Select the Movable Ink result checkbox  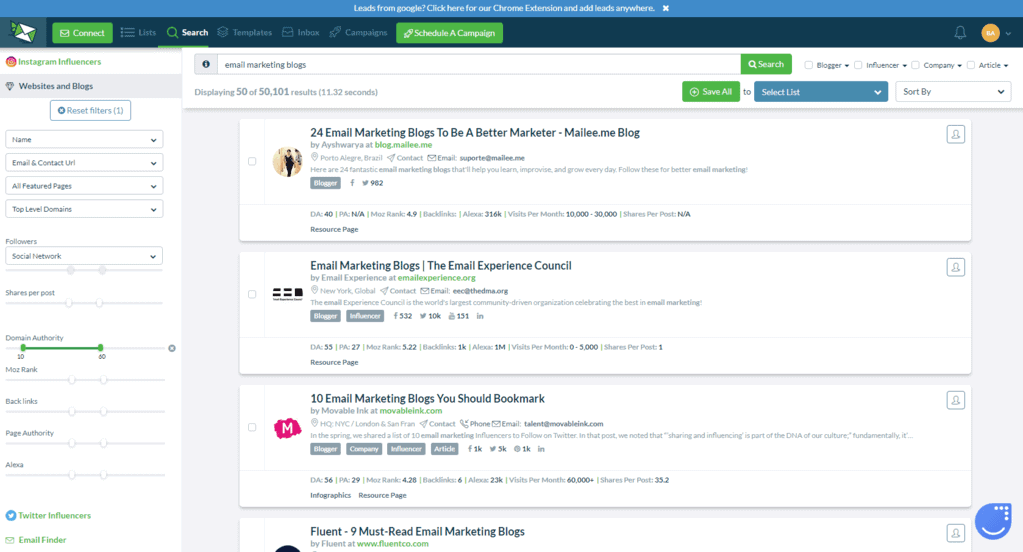(252, 427)
